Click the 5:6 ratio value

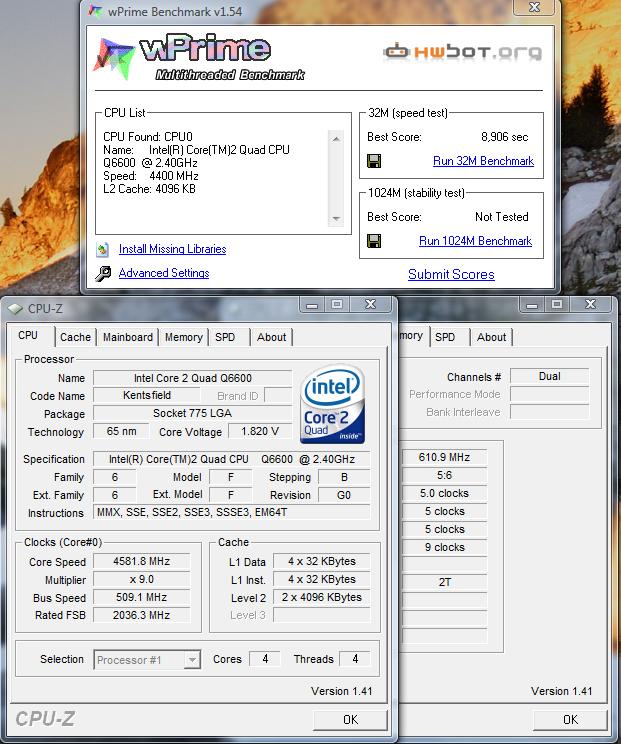(444, 475)
